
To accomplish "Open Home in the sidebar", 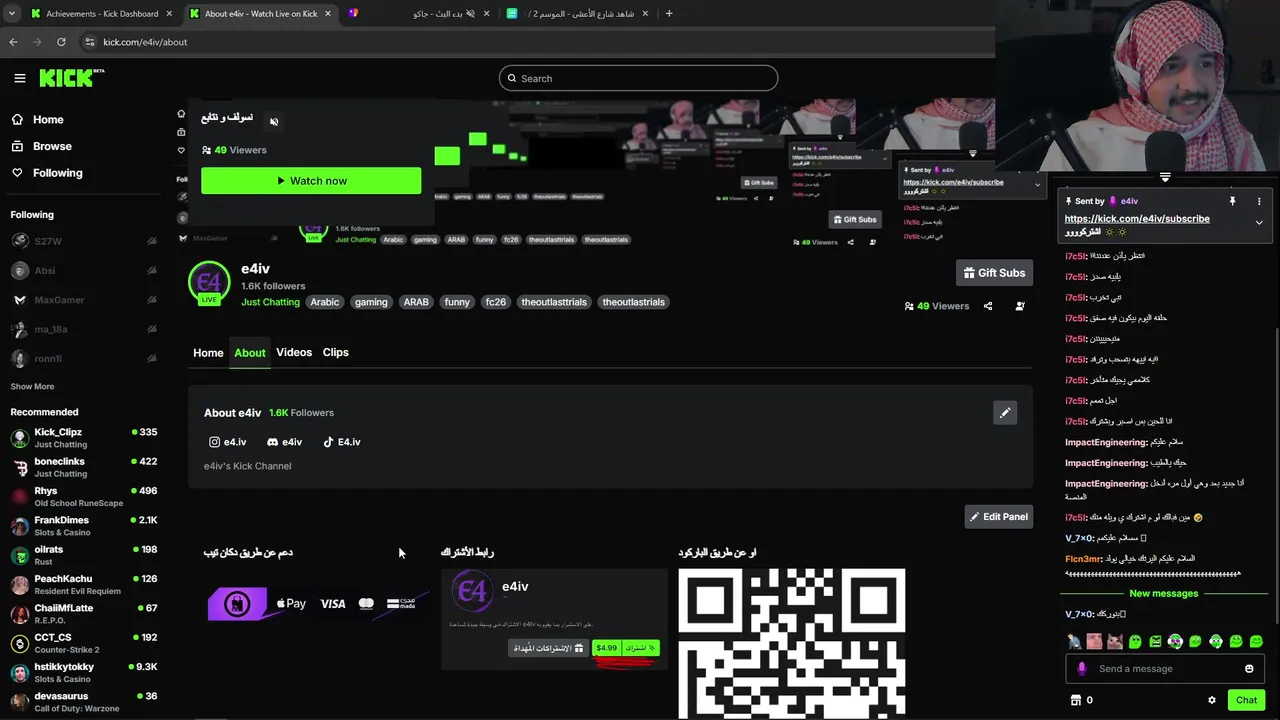I will click(37, 120).
